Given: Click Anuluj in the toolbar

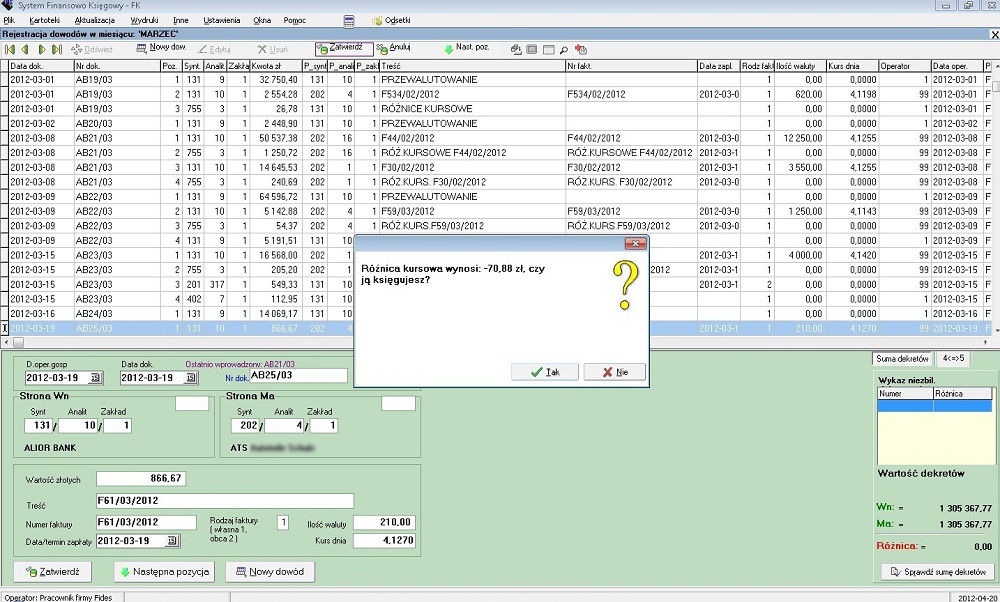Looking at the screenshot, I should tap(393, 48).
